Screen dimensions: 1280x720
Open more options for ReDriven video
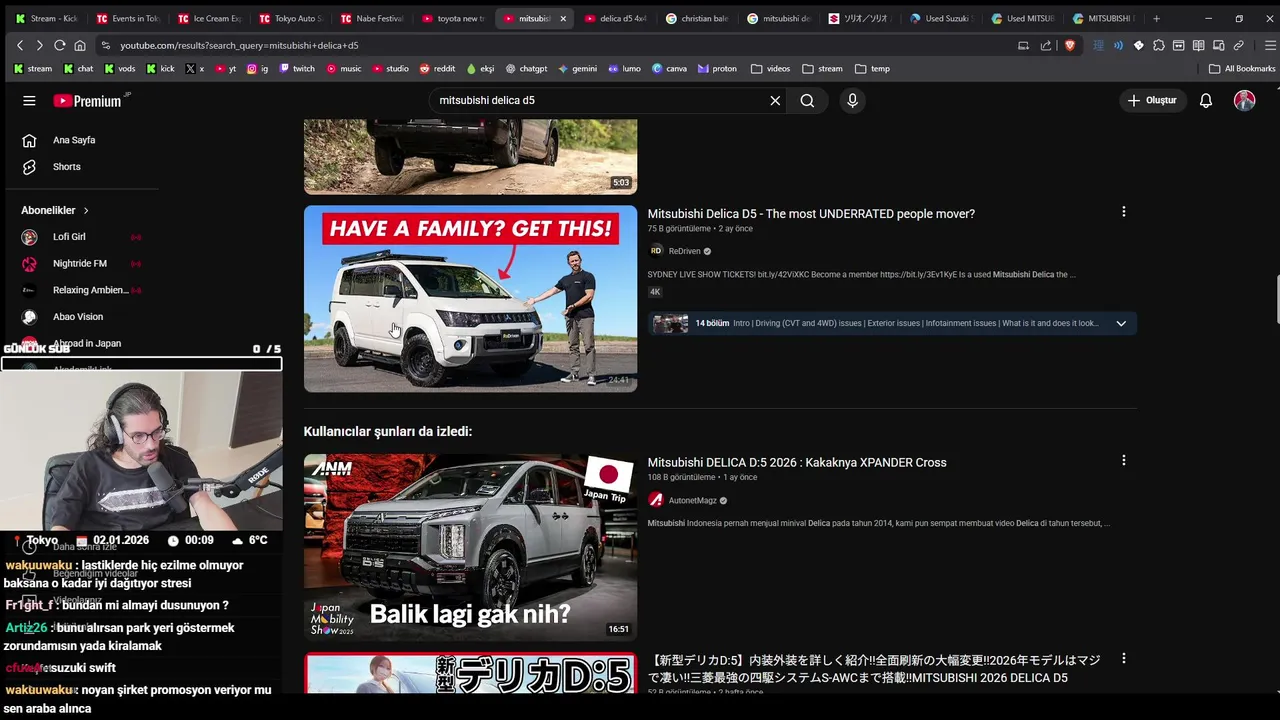[1123, 212]
